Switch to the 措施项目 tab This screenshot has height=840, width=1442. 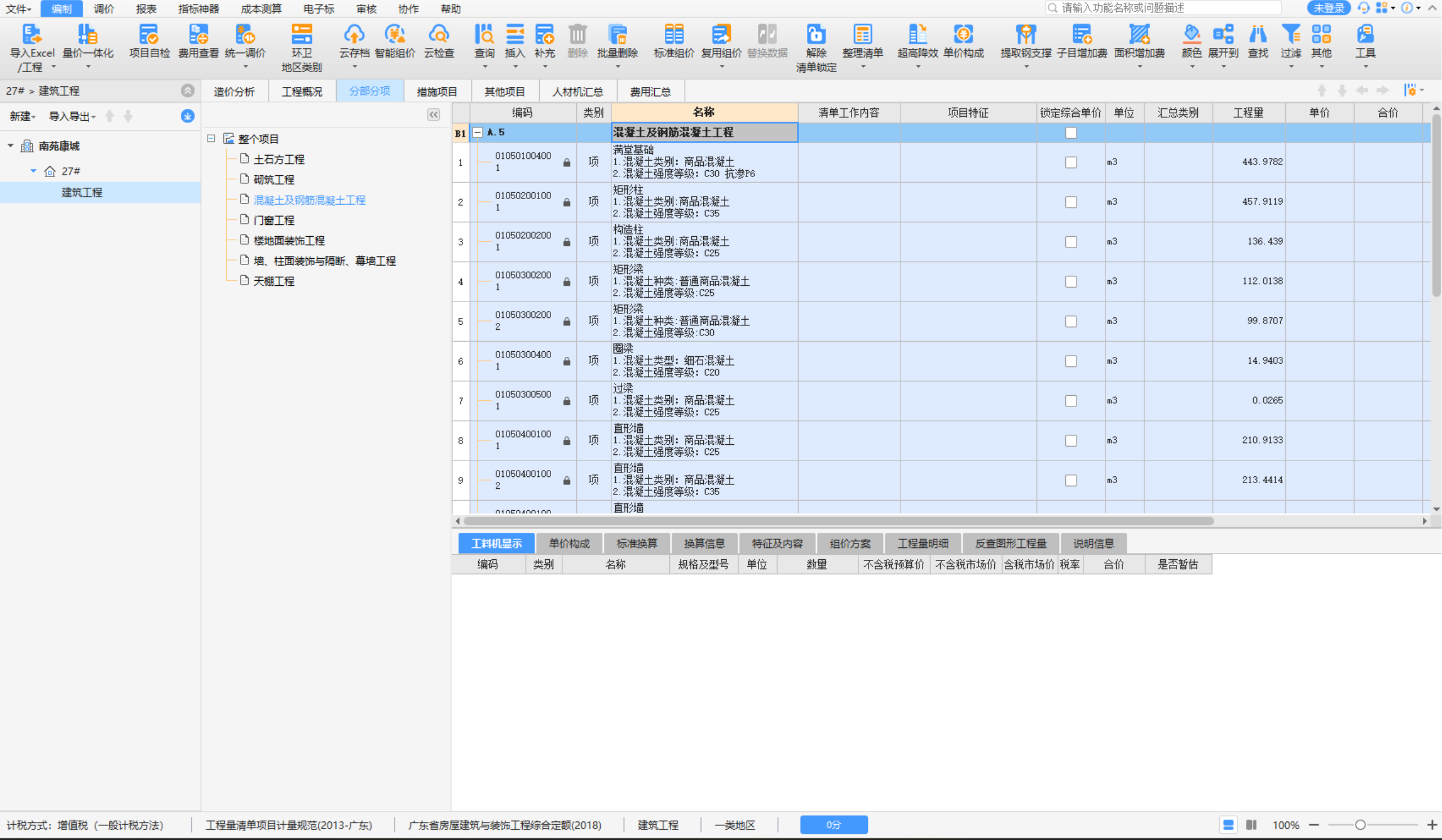coord(436,91)
